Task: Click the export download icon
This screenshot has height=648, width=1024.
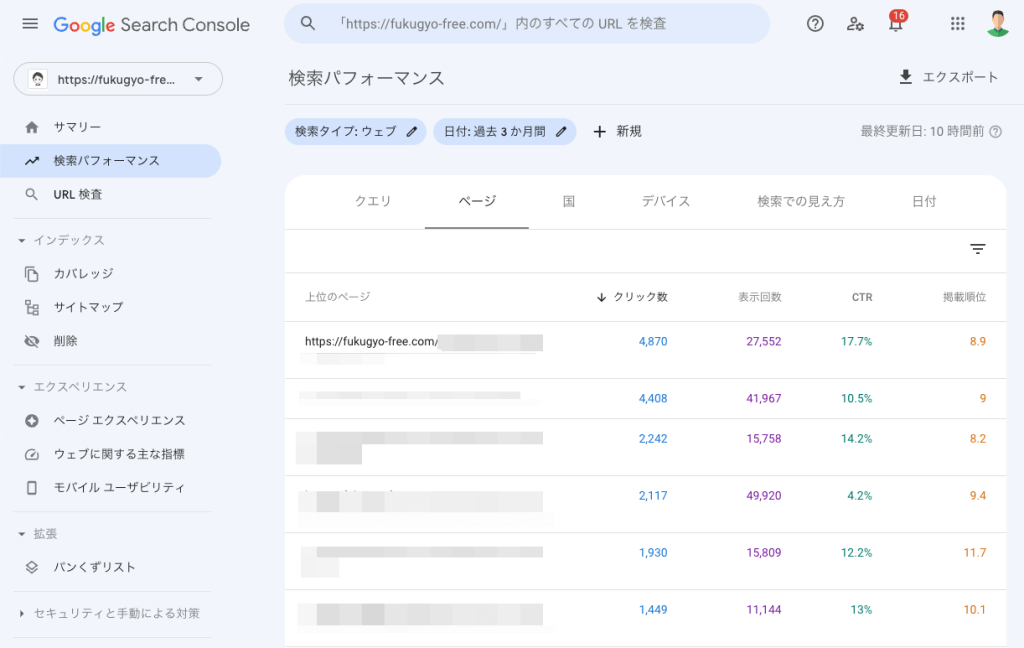Action: pos(905,77)
